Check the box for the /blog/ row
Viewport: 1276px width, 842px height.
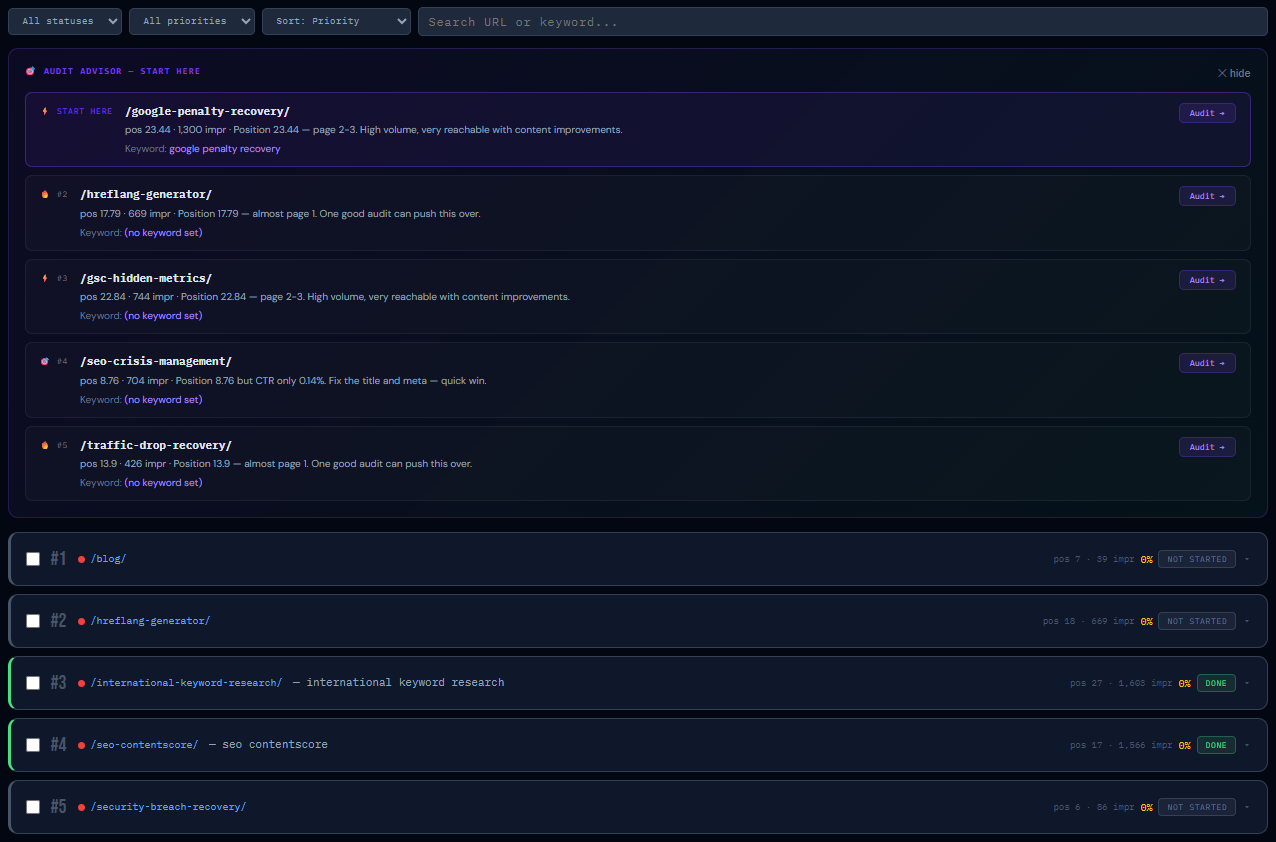[33, 559]
